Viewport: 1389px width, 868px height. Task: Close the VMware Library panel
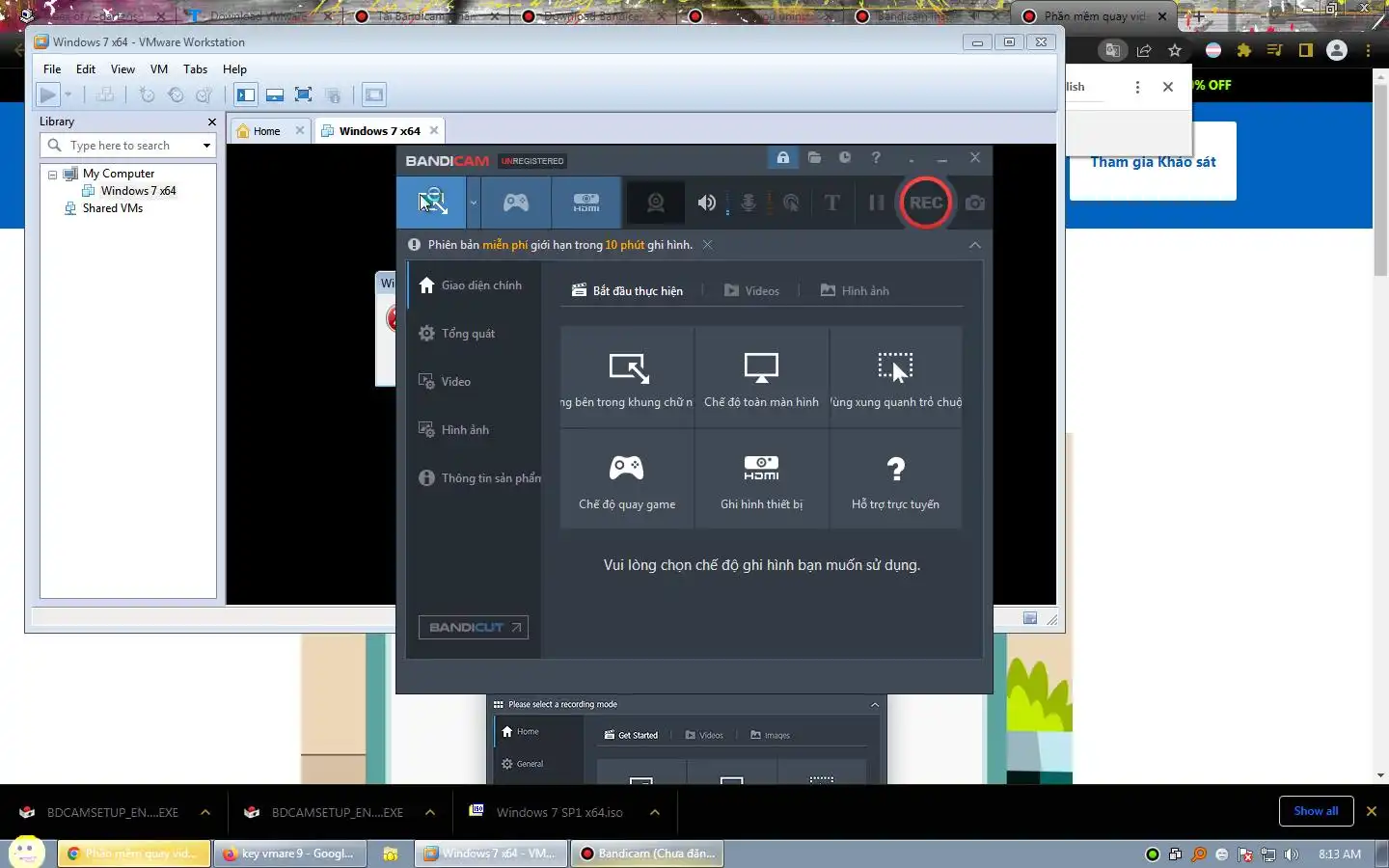212,122
